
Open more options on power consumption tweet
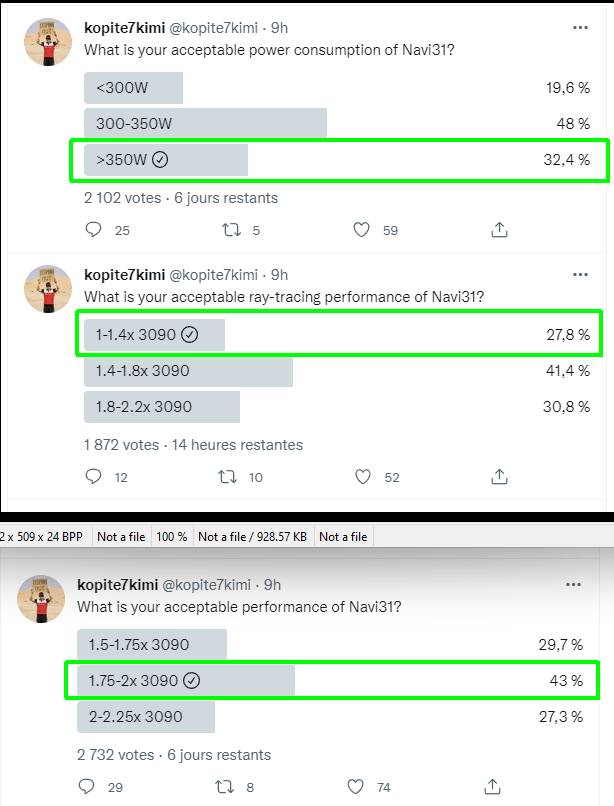pyautogui.click(x=580, y=27)
